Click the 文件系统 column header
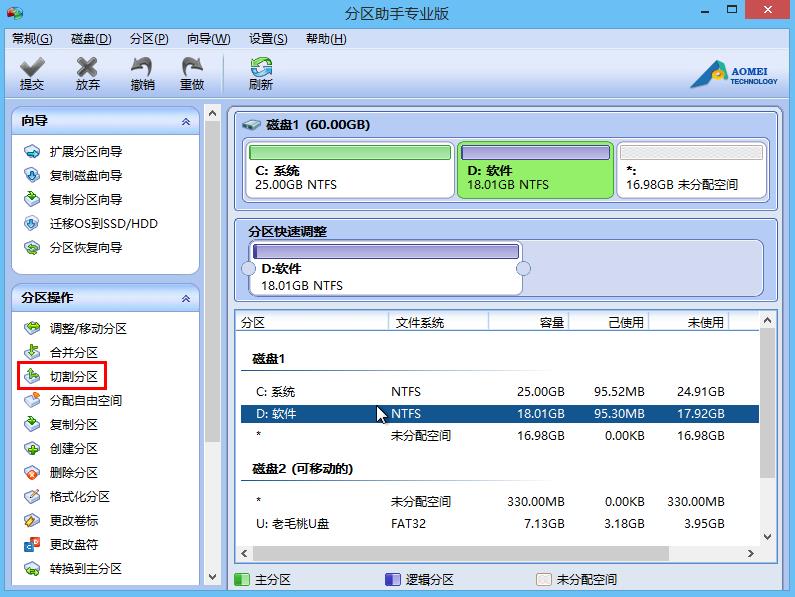This screenshot has height=597, width=795. [x=438, y=323]
